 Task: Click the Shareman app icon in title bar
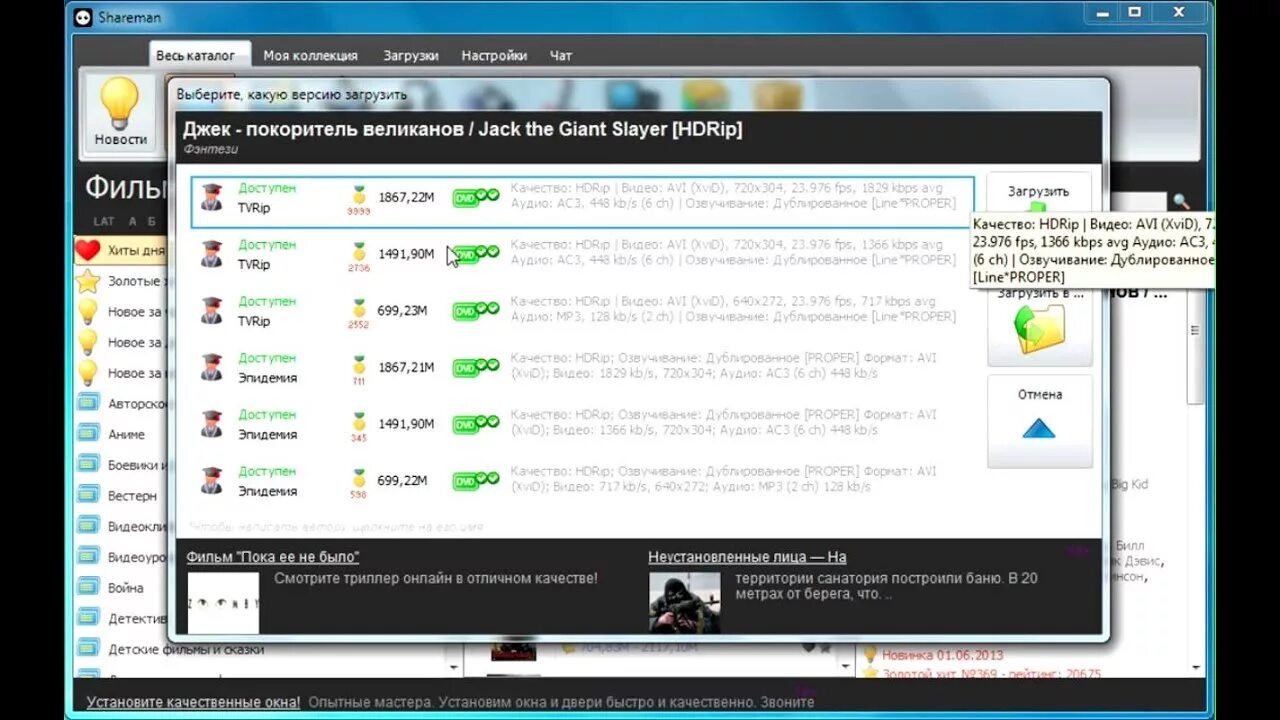[x=83, y=17]
